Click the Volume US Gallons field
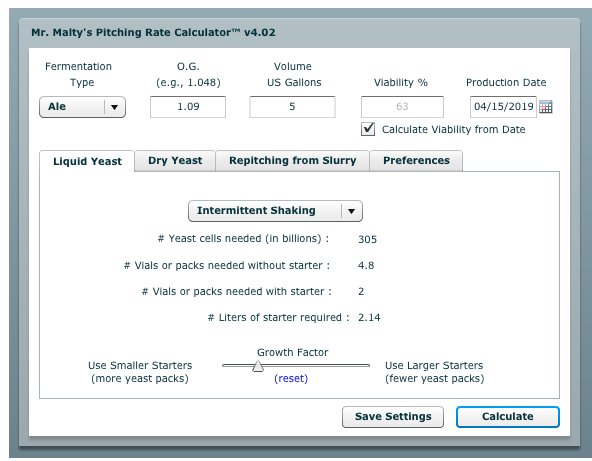 292,107
